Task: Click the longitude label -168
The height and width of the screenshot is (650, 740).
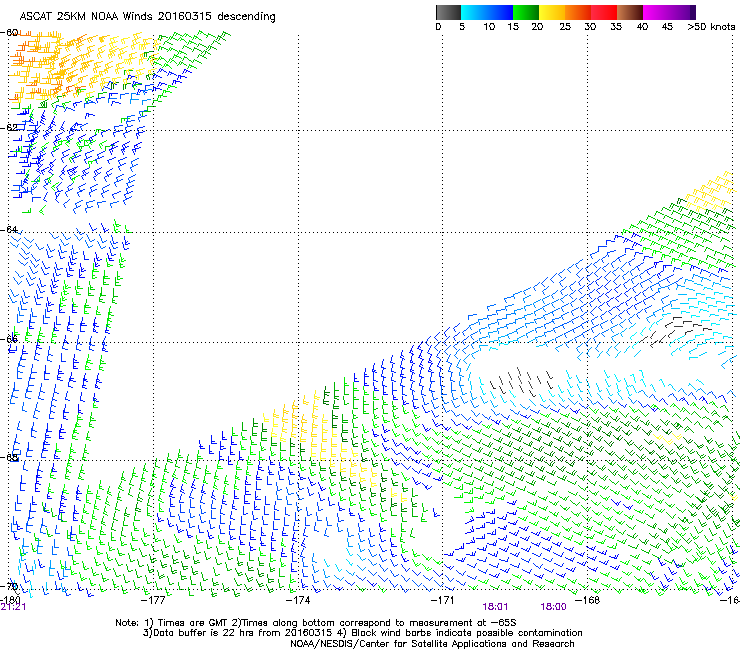Action: (x=588, y=600)
